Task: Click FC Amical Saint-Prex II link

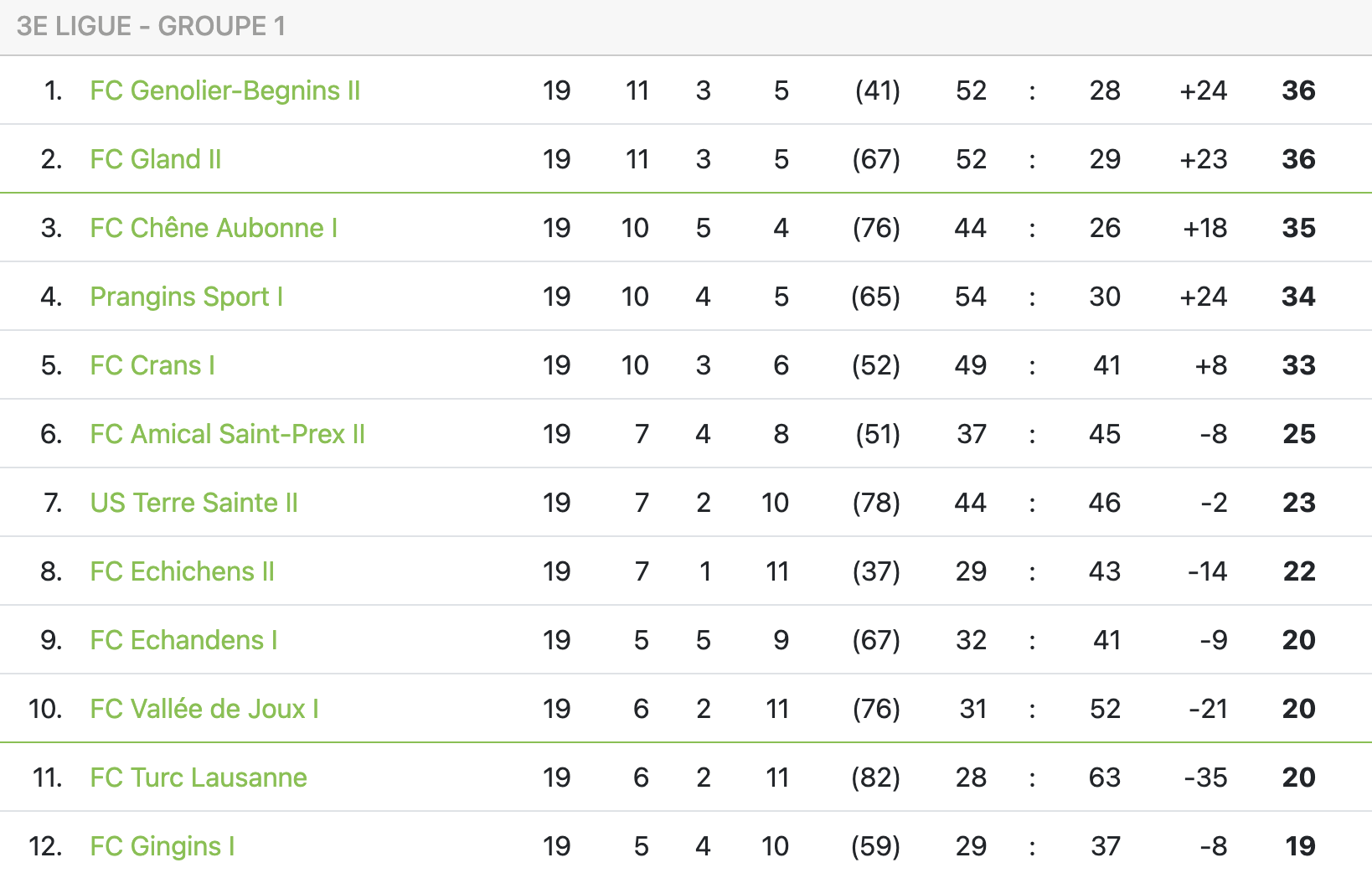Action: 227,434
